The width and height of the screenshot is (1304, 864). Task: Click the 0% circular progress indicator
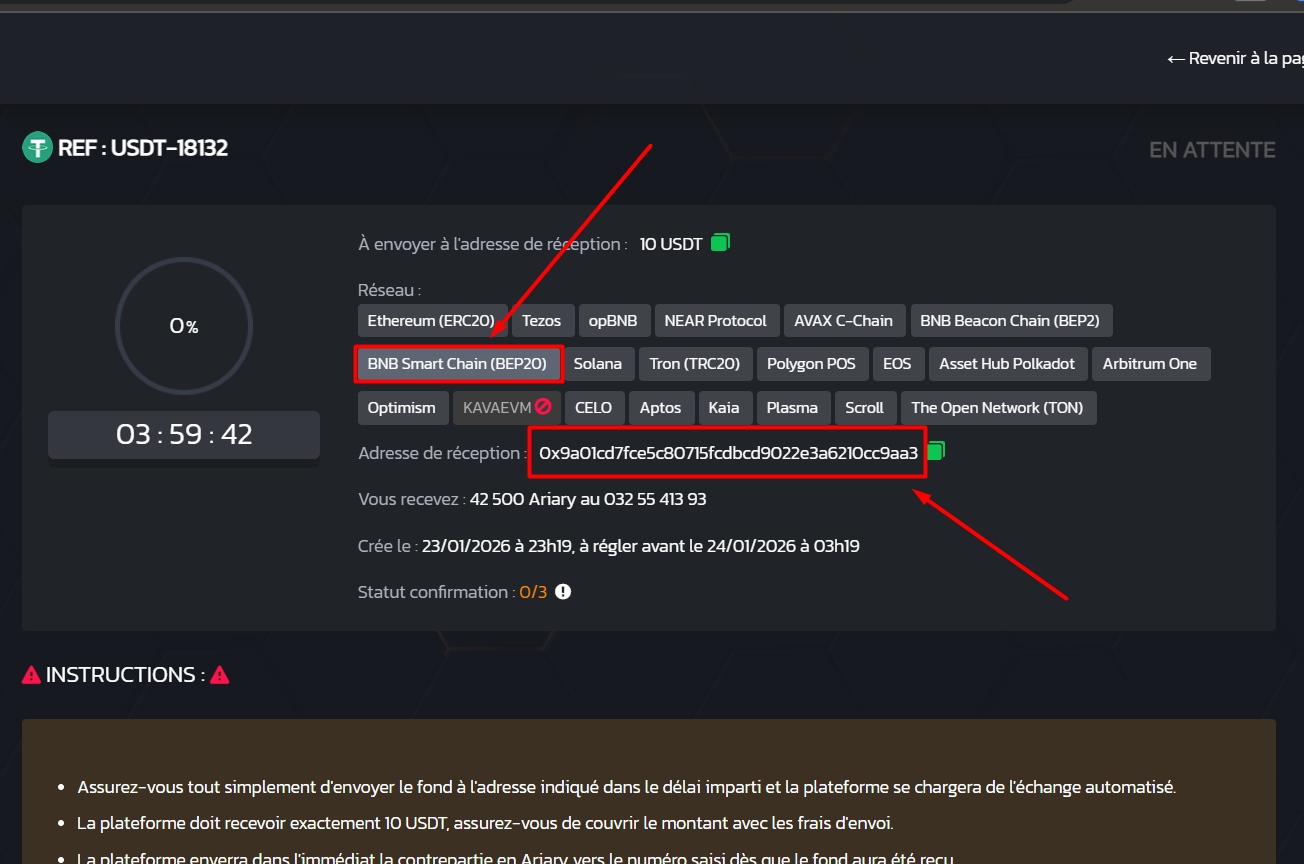pyautogui.click(x=184, y=326)
